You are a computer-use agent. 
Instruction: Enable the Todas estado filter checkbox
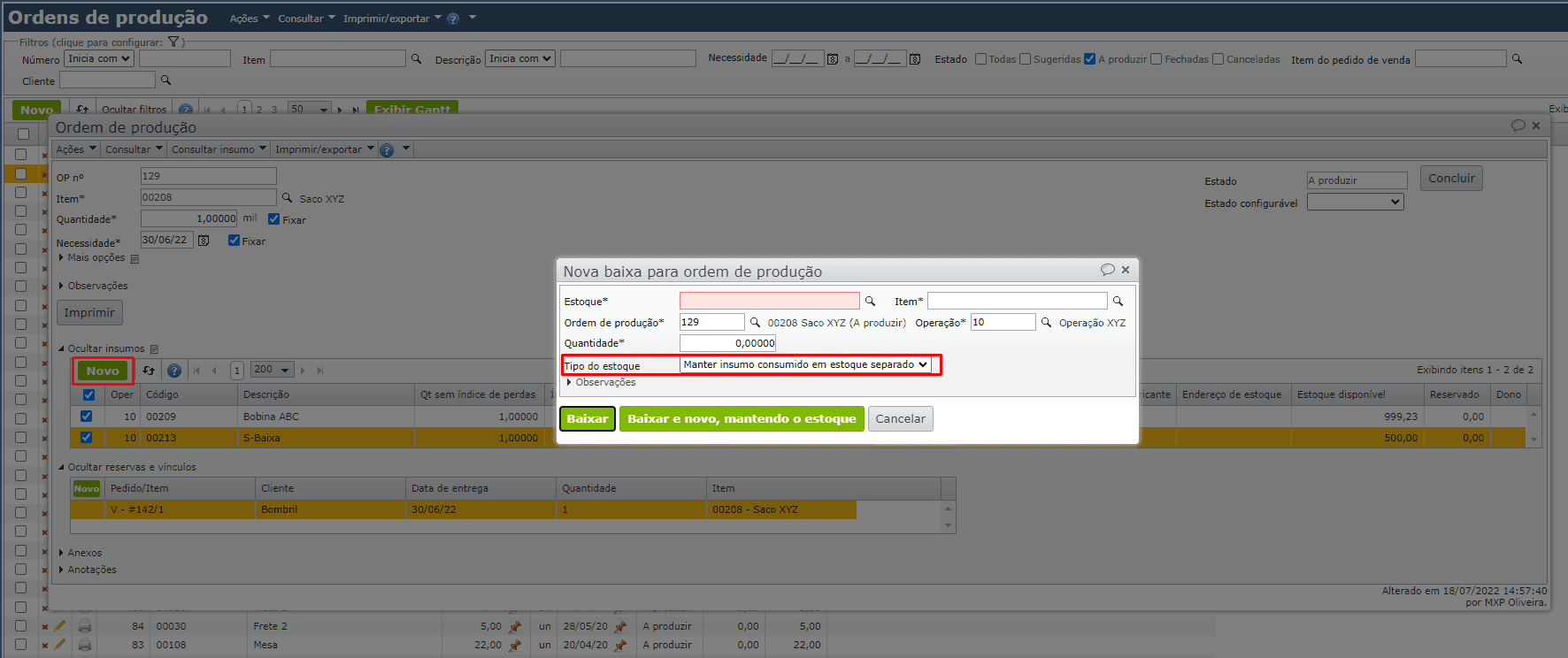click(980, 59)
